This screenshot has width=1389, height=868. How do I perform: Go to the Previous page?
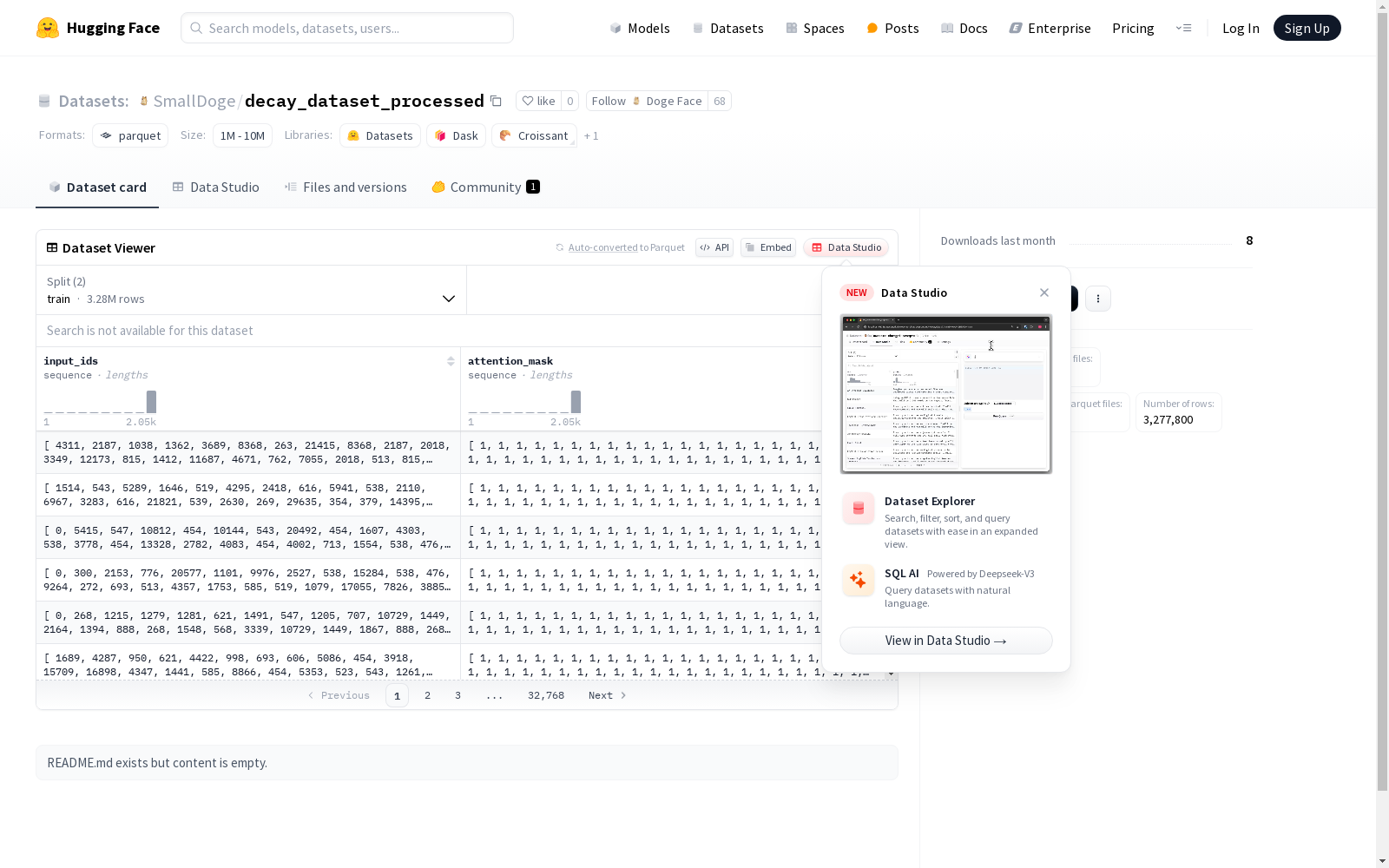tap(339, 695)
